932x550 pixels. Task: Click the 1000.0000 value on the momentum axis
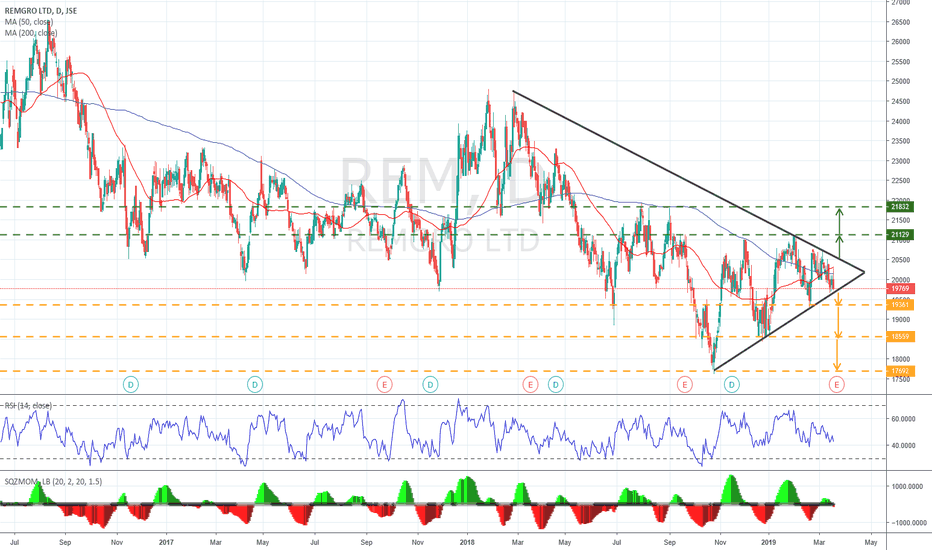pos(906,486)
